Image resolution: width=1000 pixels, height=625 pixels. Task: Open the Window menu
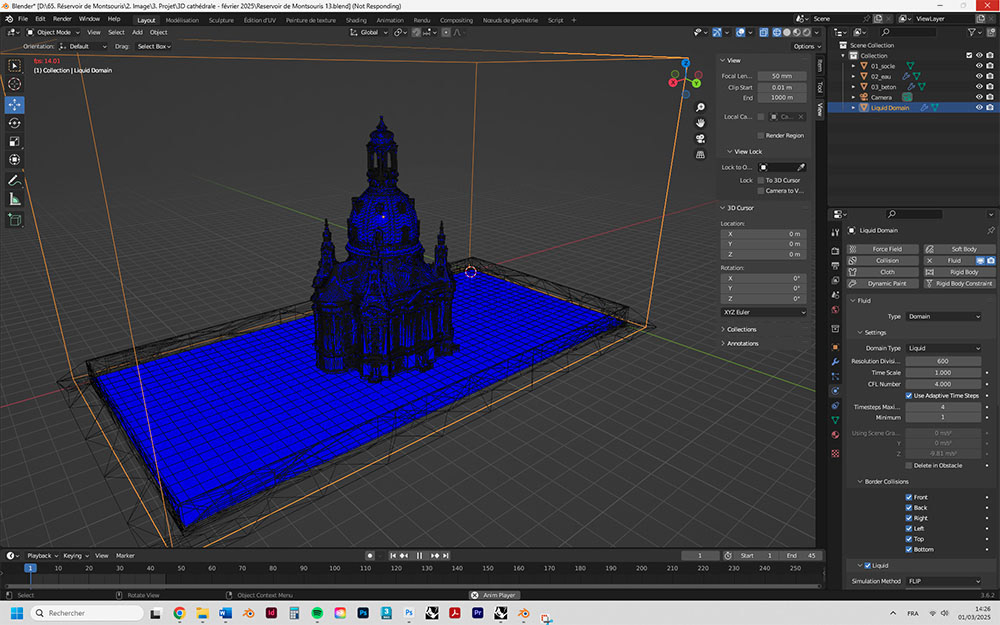[x=89, y=19]
